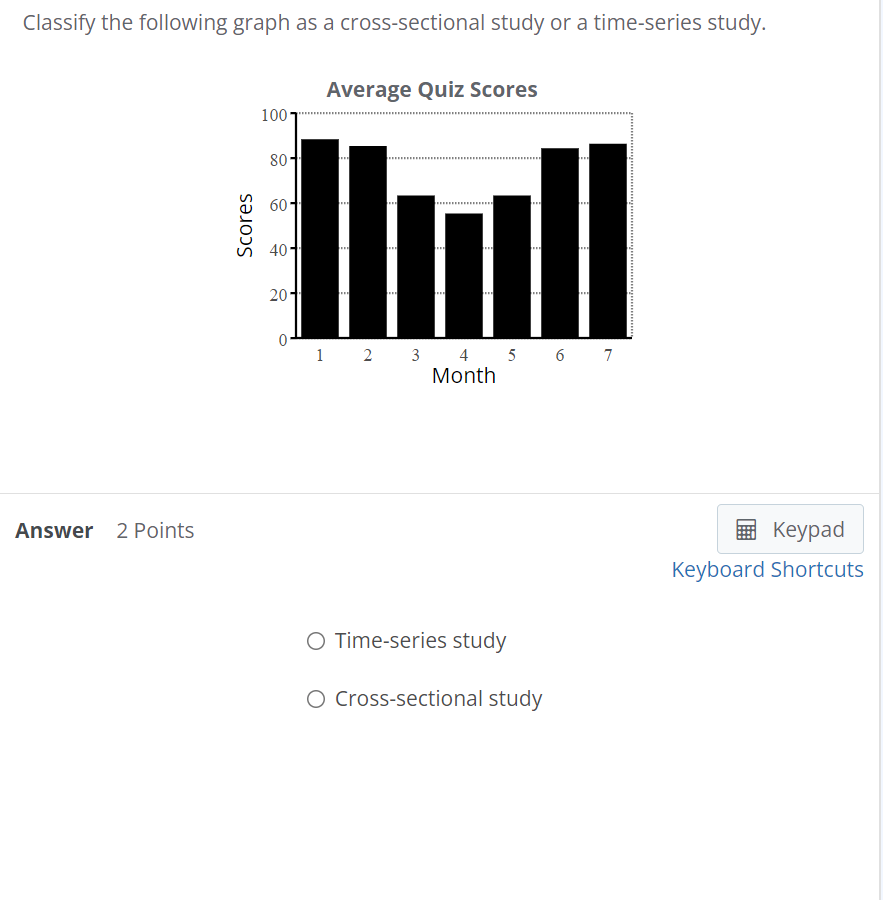Open the Keyboard Shortcuts link
The image size is (883, 900).
767,569
